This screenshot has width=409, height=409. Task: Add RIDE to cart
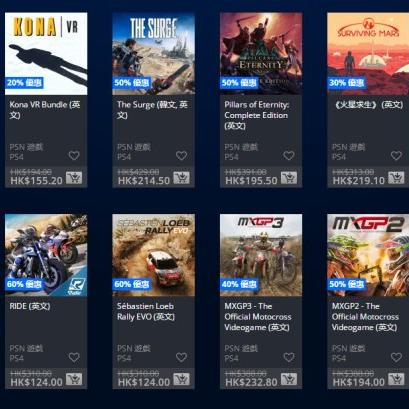pos(74,379)
